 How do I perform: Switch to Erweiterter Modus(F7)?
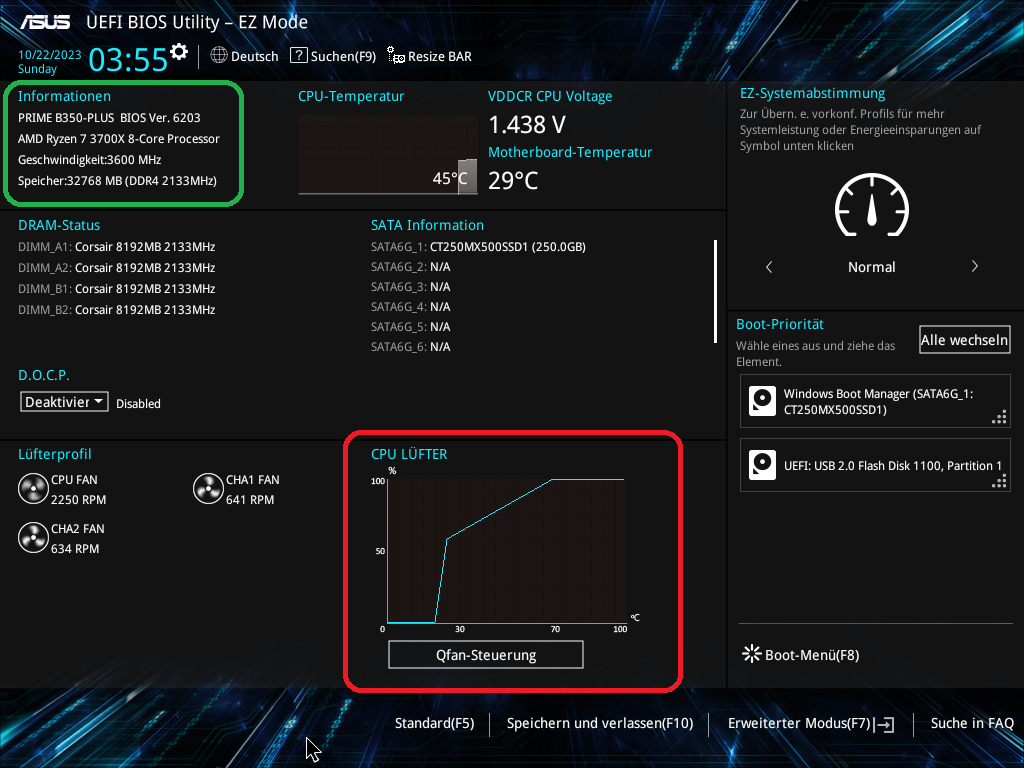pos(811,724)
